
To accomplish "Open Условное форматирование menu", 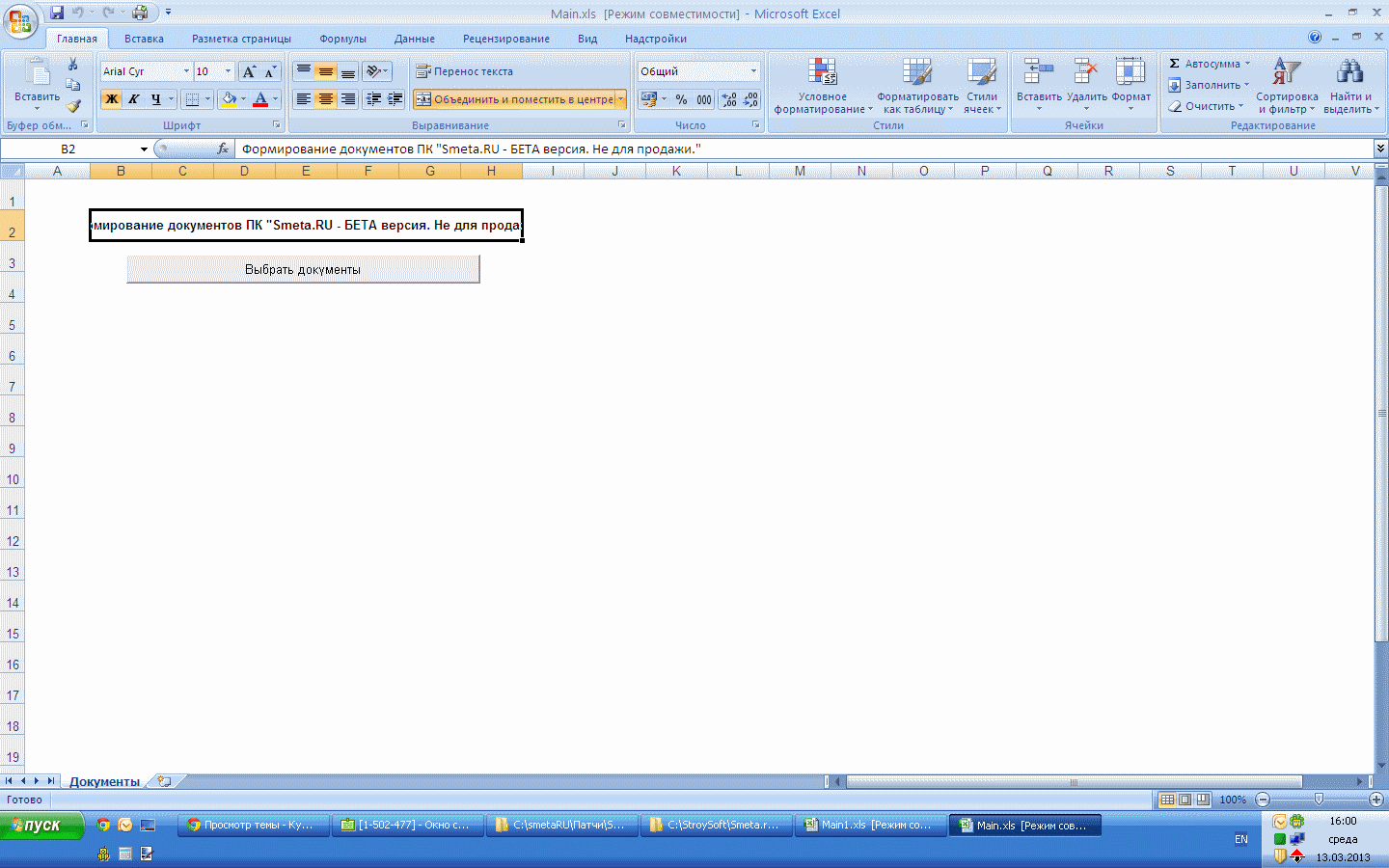I will pyautogui.click(x=822, y=86).
